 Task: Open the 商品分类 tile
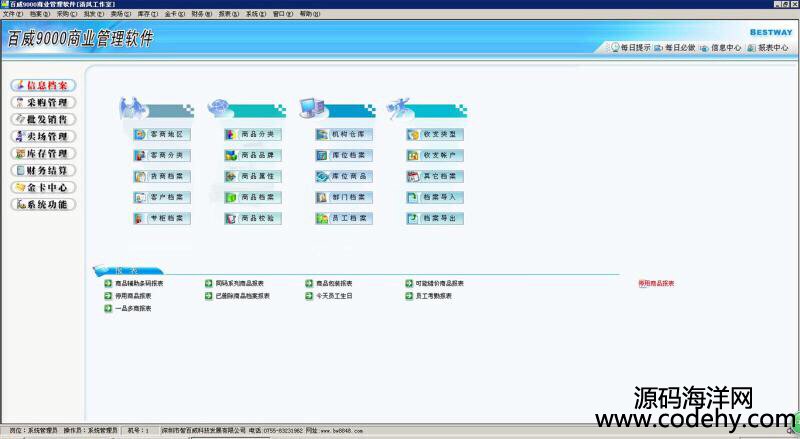coord(253,134)
